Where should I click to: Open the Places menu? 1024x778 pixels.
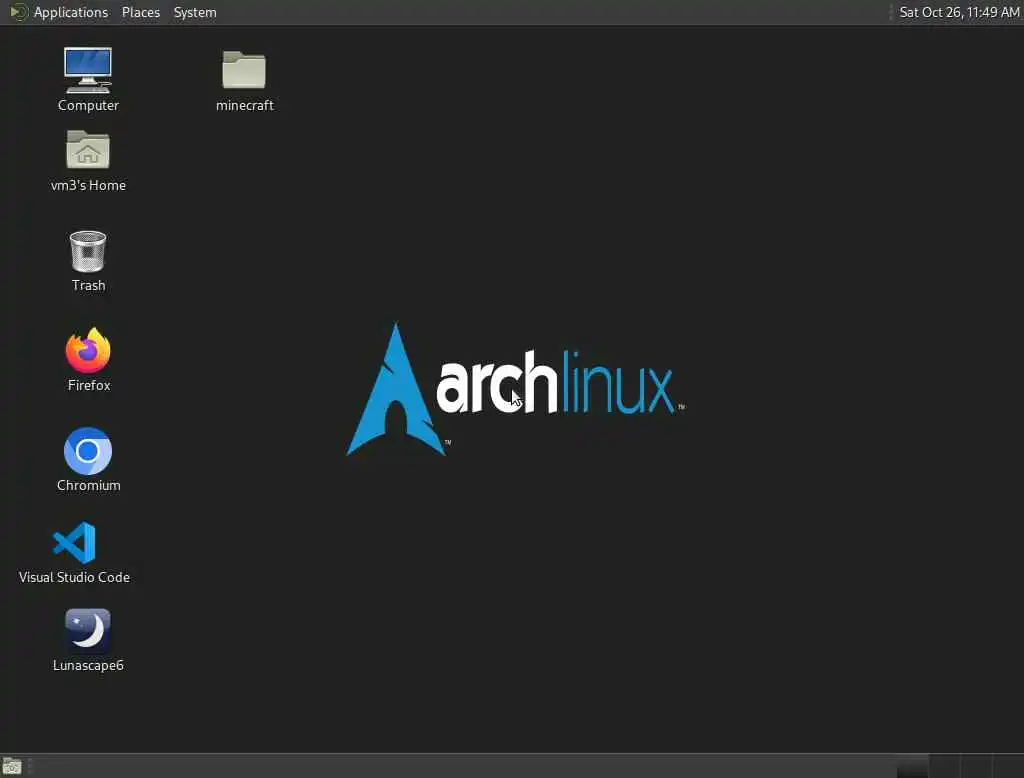click(x=141, y=12)
